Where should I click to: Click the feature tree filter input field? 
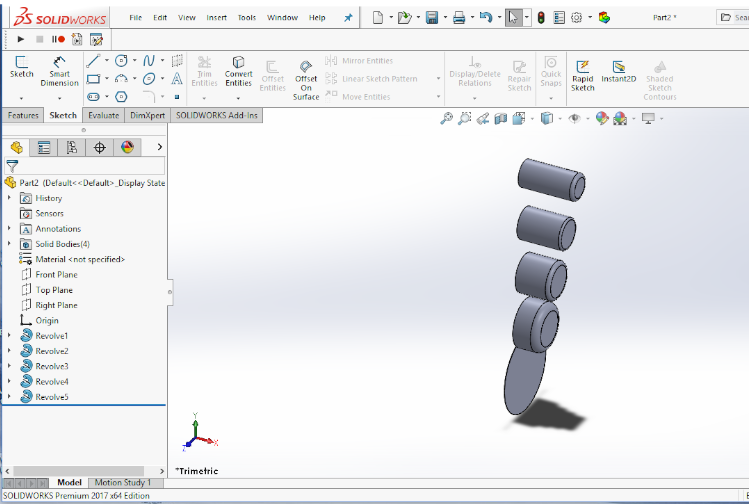click(92, 166)
